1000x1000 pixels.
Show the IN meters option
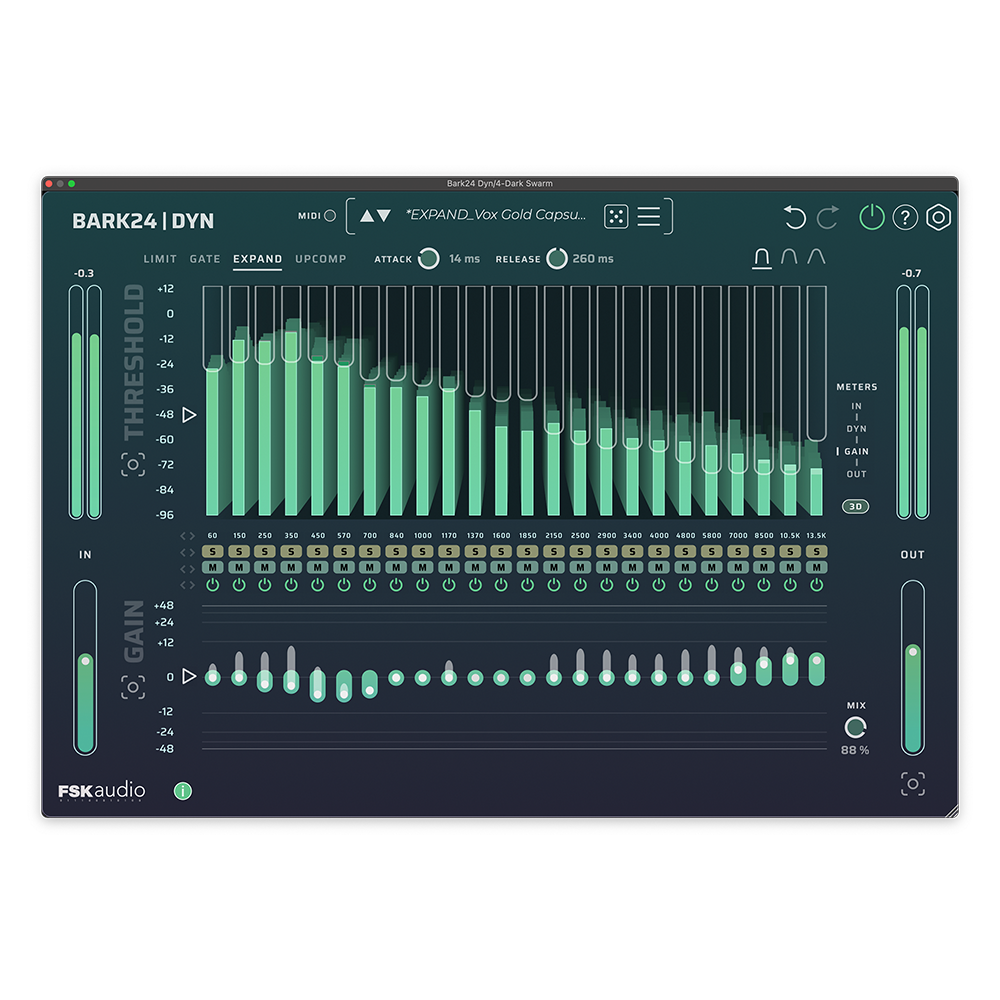(857, 406)
